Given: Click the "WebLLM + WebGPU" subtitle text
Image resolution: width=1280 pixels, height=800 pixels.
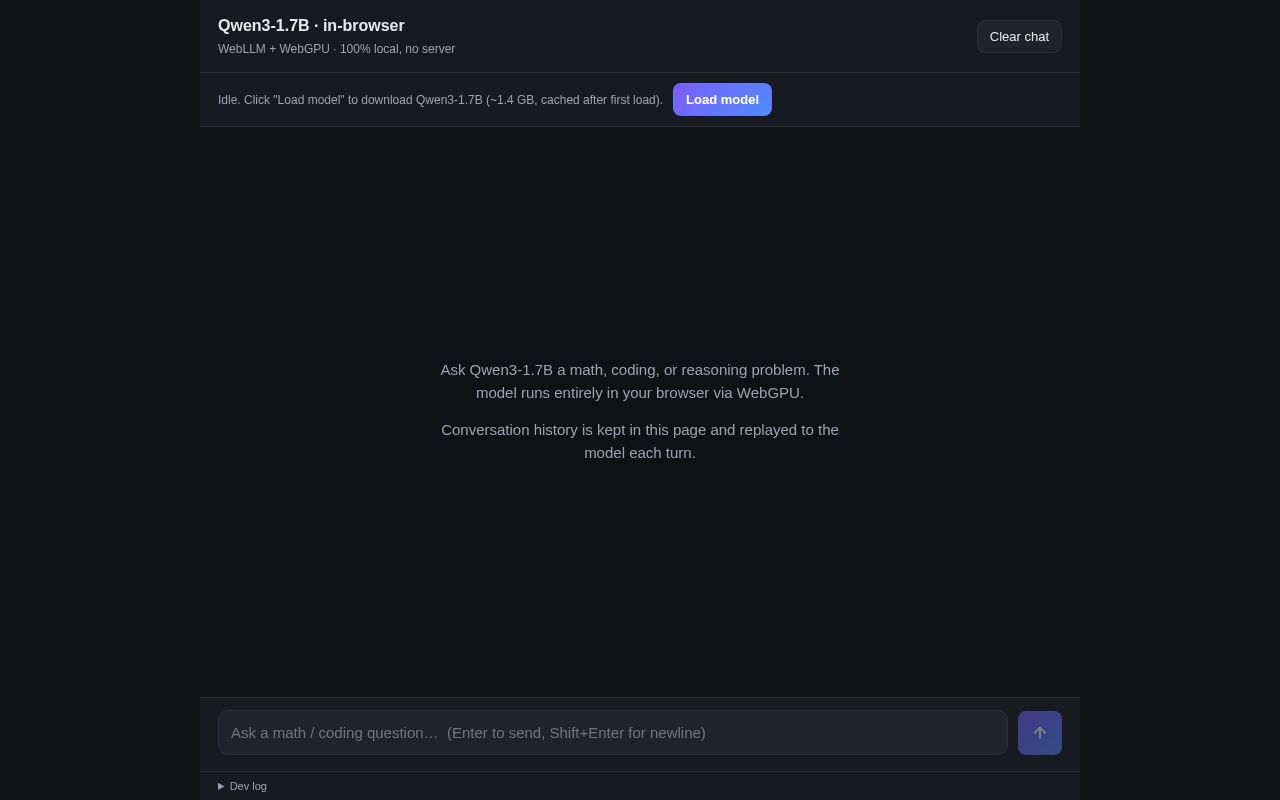Looking at the screenshot, I should [x=336, y=49].
